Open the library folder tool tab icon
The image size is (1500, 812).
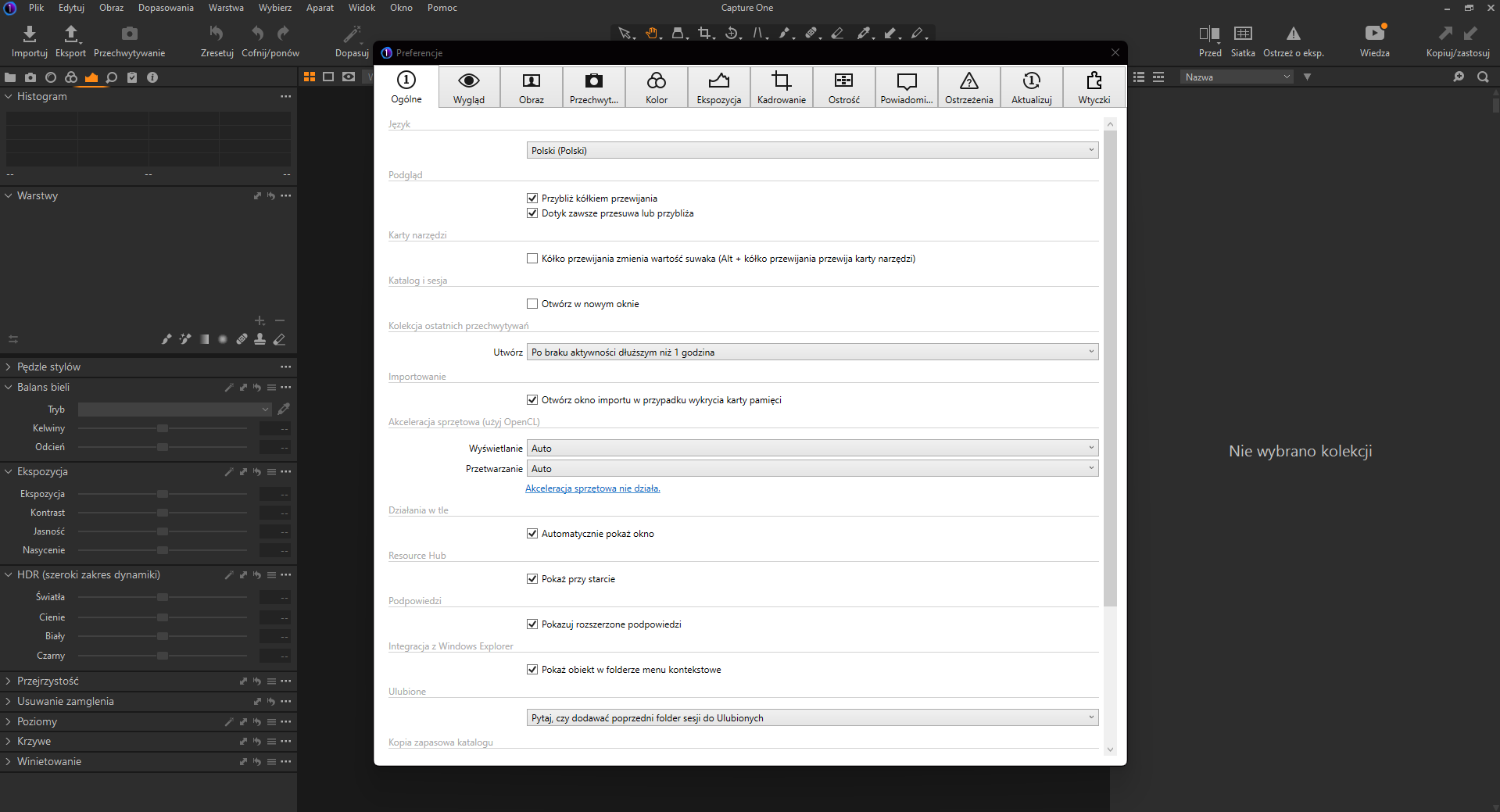(10, 77)
